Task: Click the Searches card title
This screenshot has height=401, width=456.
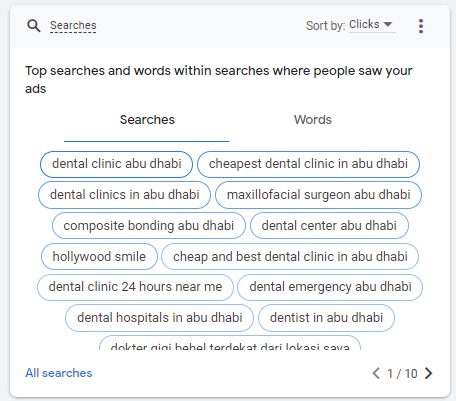Action: (73, 25)
